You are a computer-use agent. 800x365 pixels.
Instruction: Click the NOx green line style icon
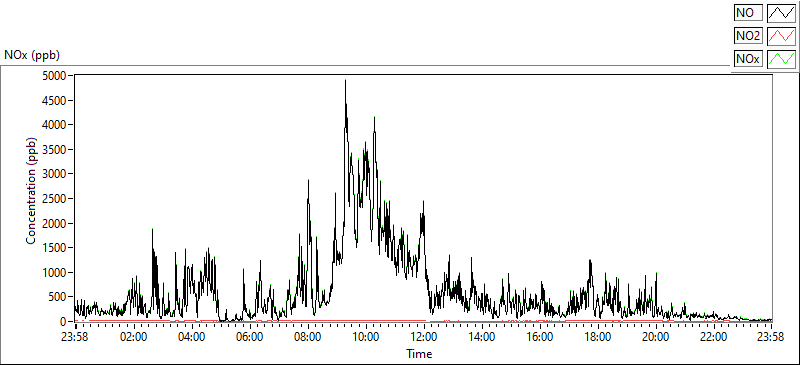coord(781,59)
